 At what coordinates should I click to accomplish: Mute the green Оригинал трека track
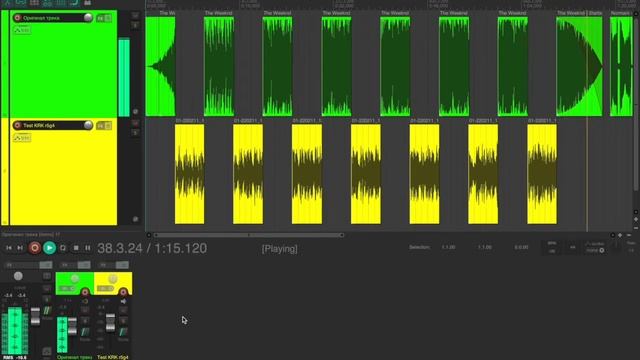(x=136, y=15)
